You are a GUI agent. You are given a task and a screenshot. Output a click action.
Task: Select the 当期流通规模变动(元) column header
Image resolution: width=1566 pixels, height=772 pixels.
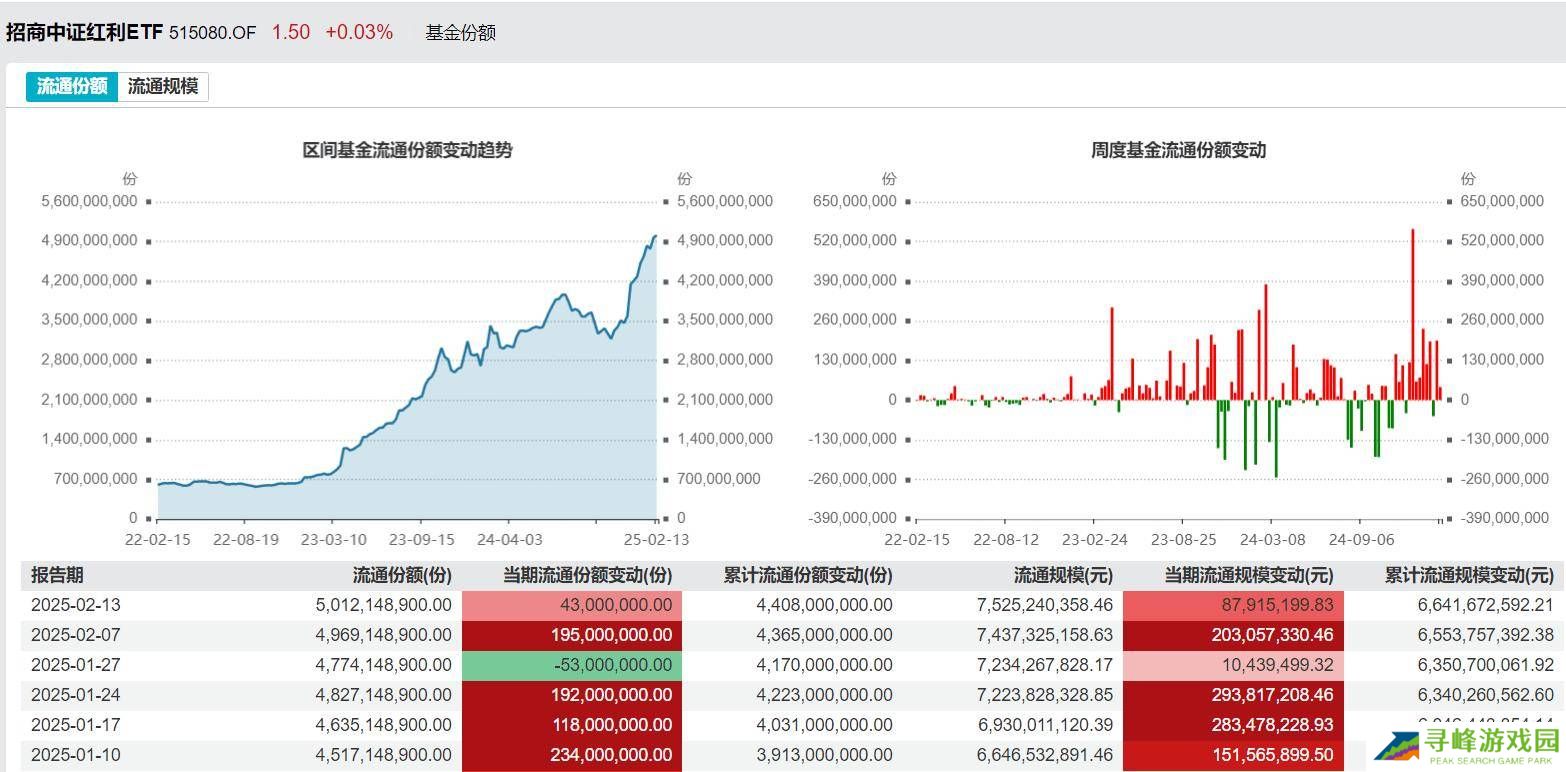click(1248, 575)
